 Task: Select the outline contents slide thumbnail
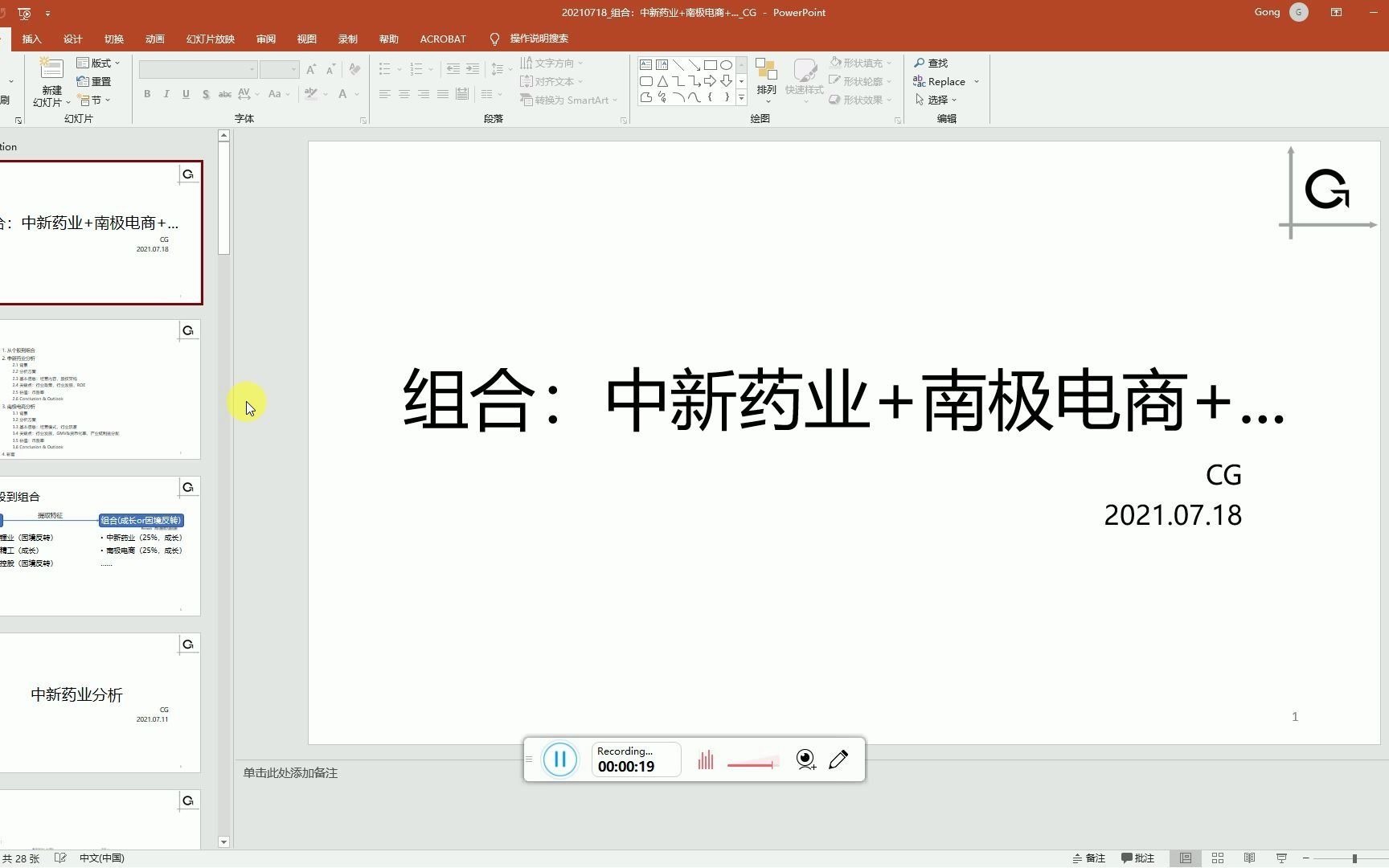[100, 390]
